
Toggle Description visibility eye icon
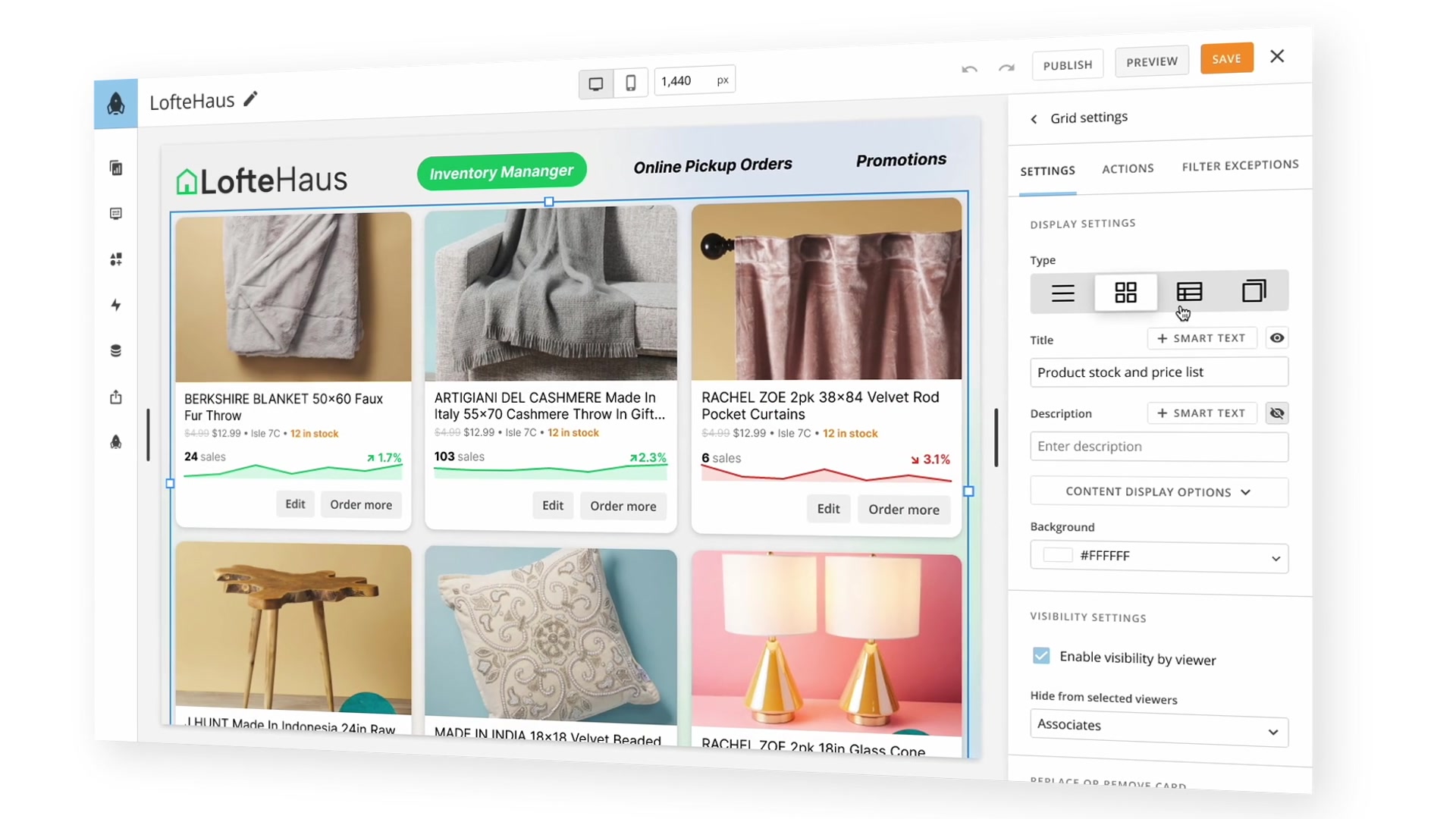coord(1277,413)
